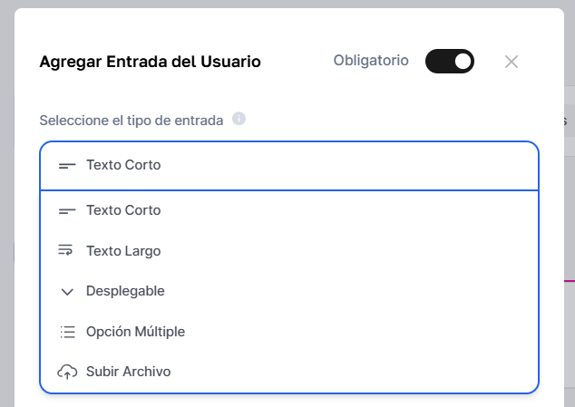The height and width of the screenshot is (407, 575).
Task: Click the list icon beside Opción Múltiple
Action: pos(67,332)
